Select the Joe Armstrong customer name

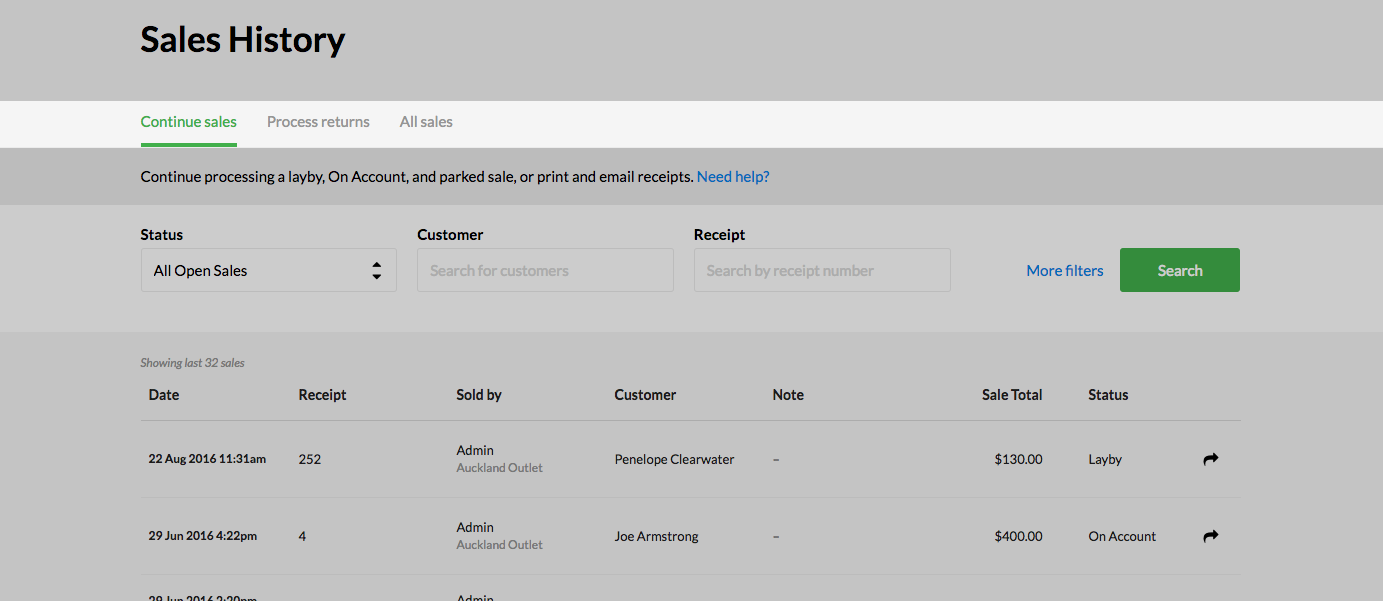(656, 536)
